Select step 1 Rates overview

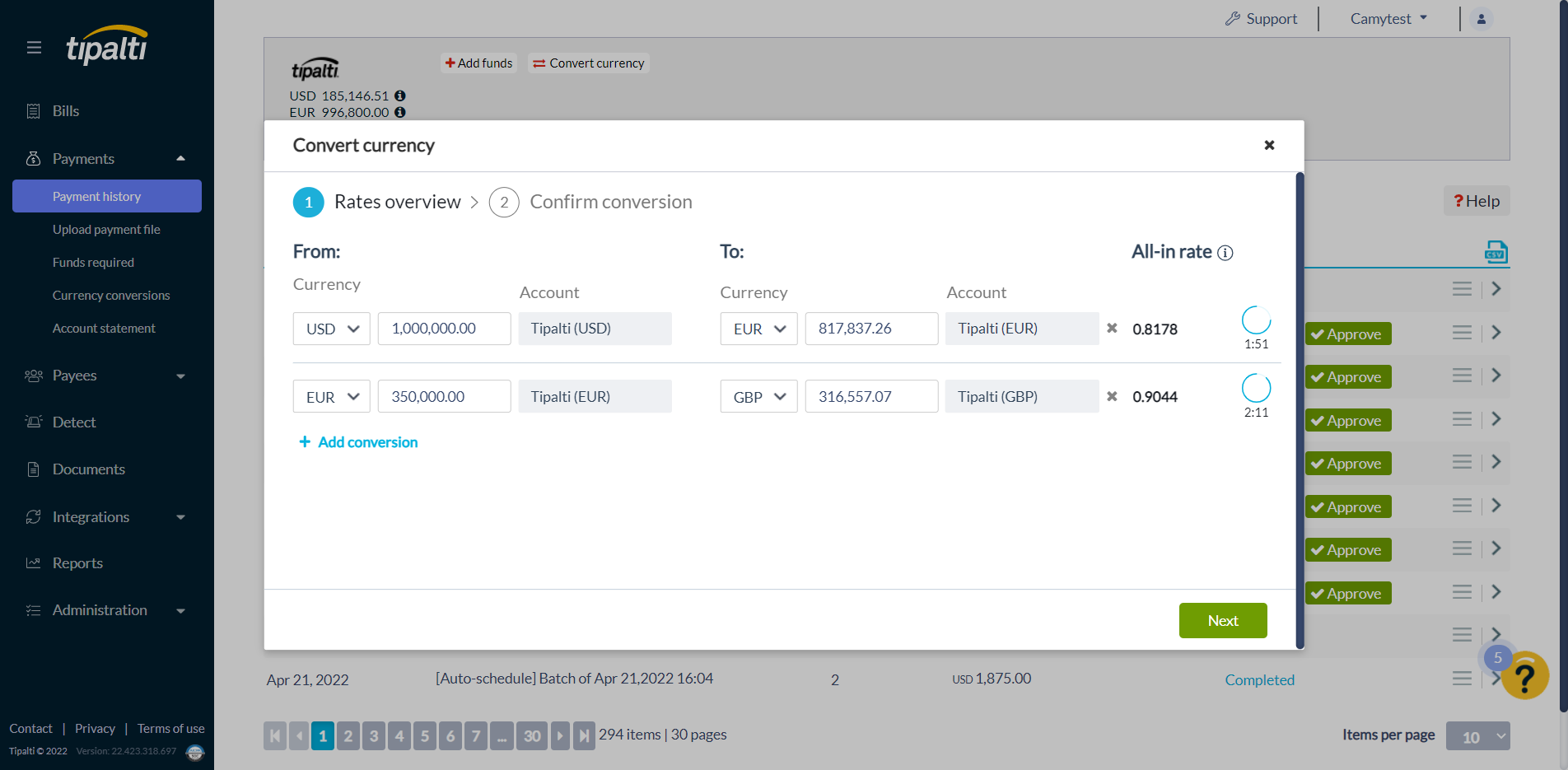pos(377,203)
